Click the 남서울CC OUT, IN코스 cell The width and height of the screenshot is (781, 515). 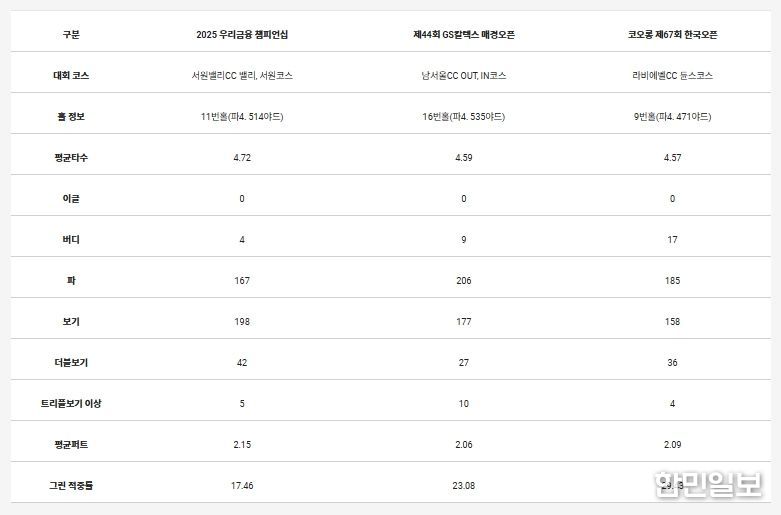point(463,75)
